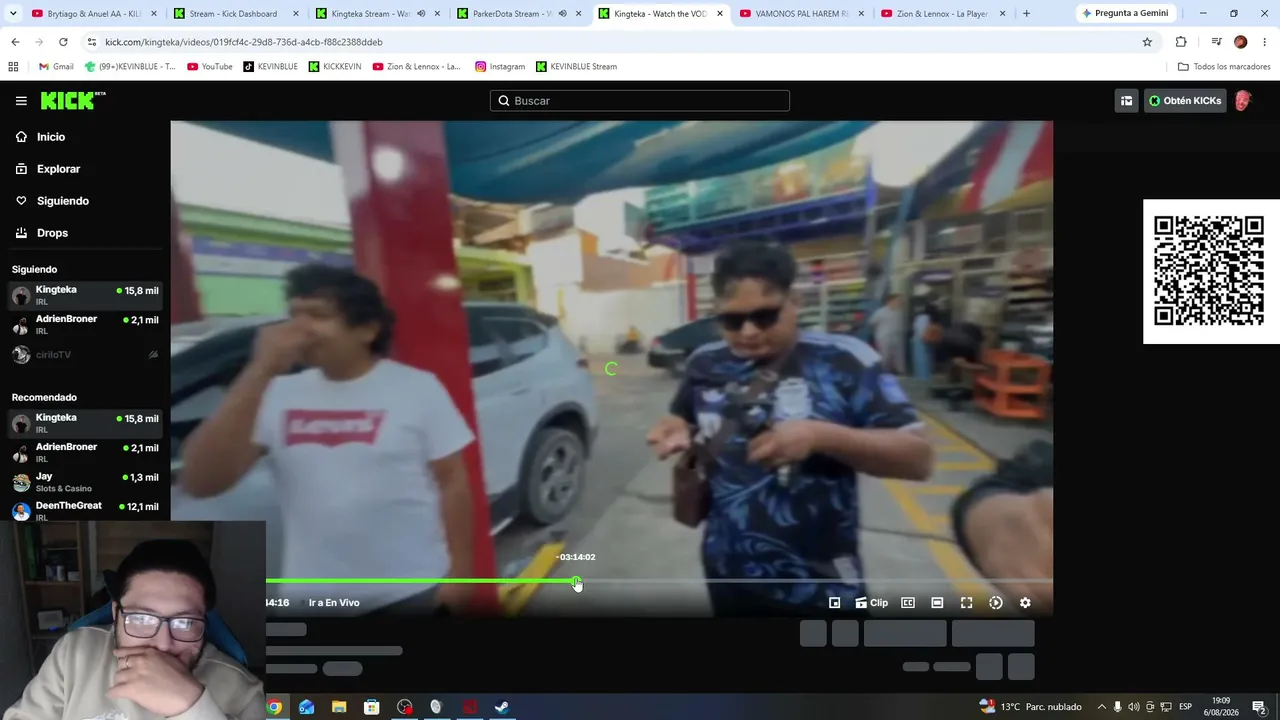This screenshot has width=1280, height=720.
Task: Click Pregunta a Gemini button
Action: click(x=1126, y=14)
